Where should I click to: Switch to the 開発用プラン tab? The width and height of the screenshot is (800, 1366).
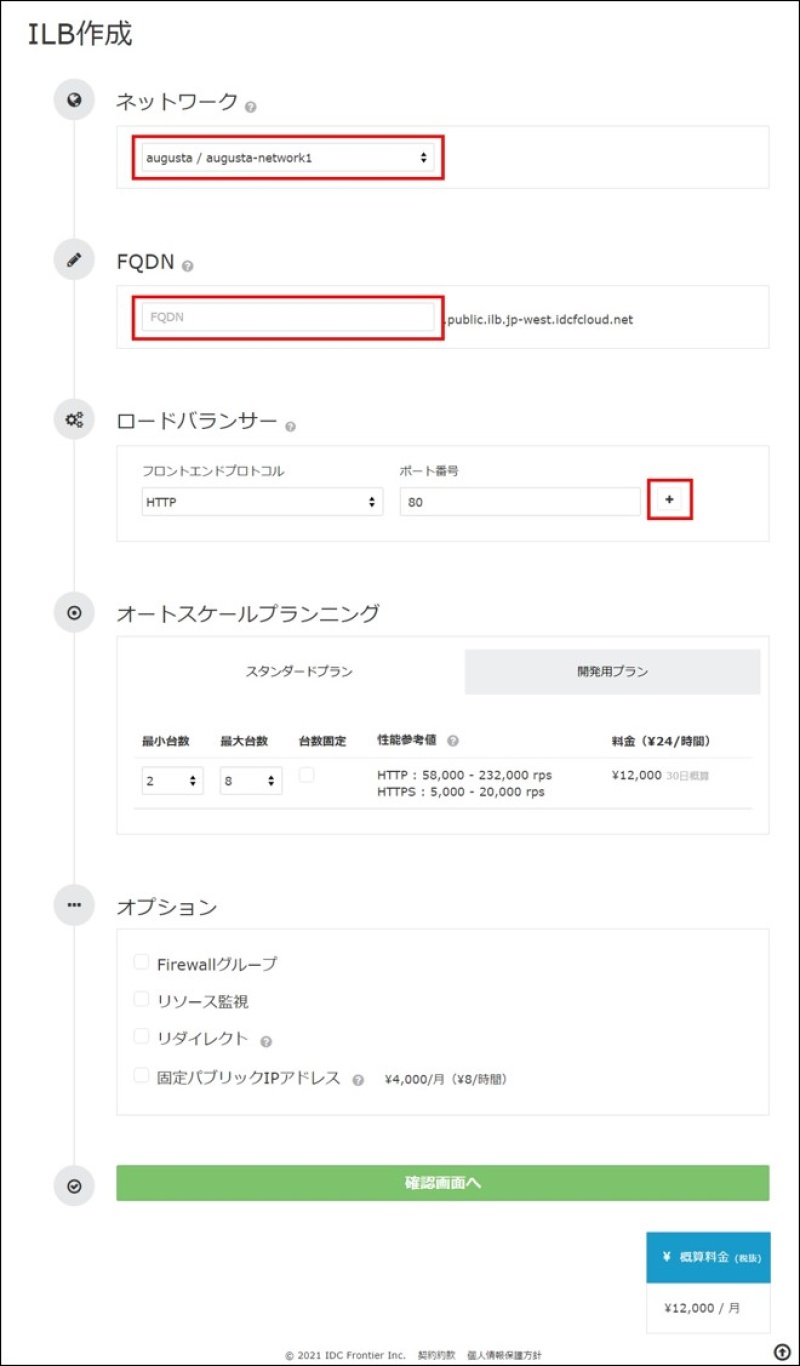(612, 672)
